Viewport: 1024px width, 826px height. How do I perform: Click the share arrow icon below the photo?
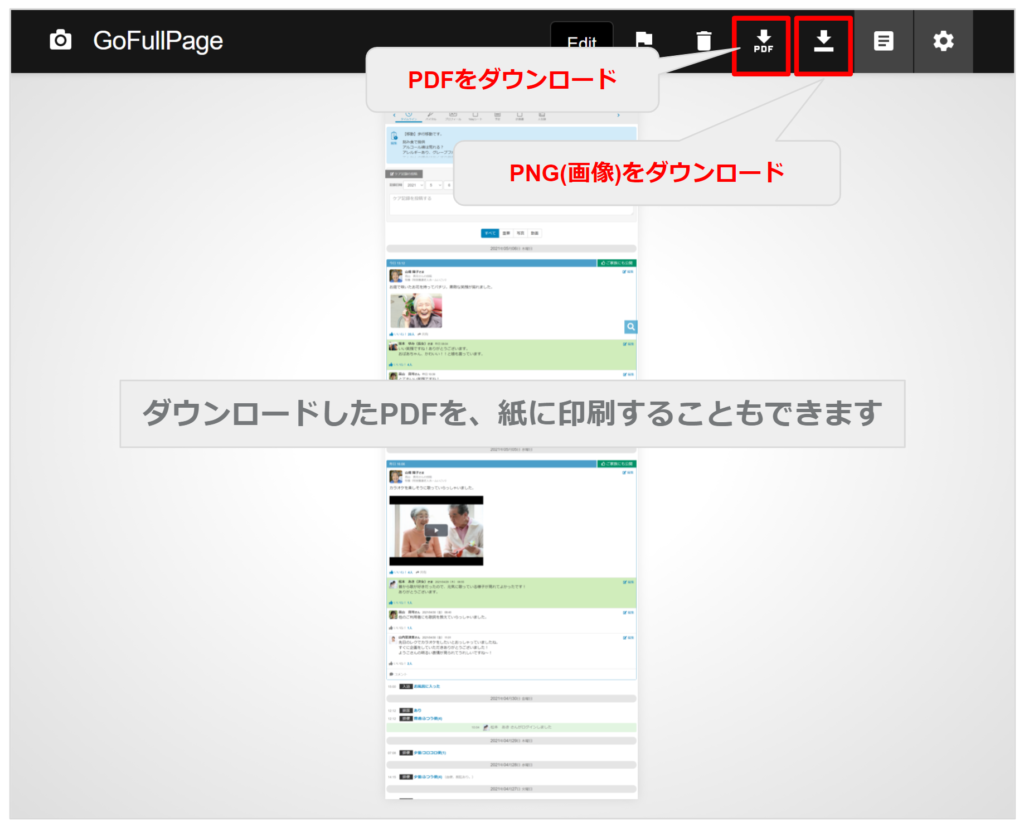click(x=421, y=334)
